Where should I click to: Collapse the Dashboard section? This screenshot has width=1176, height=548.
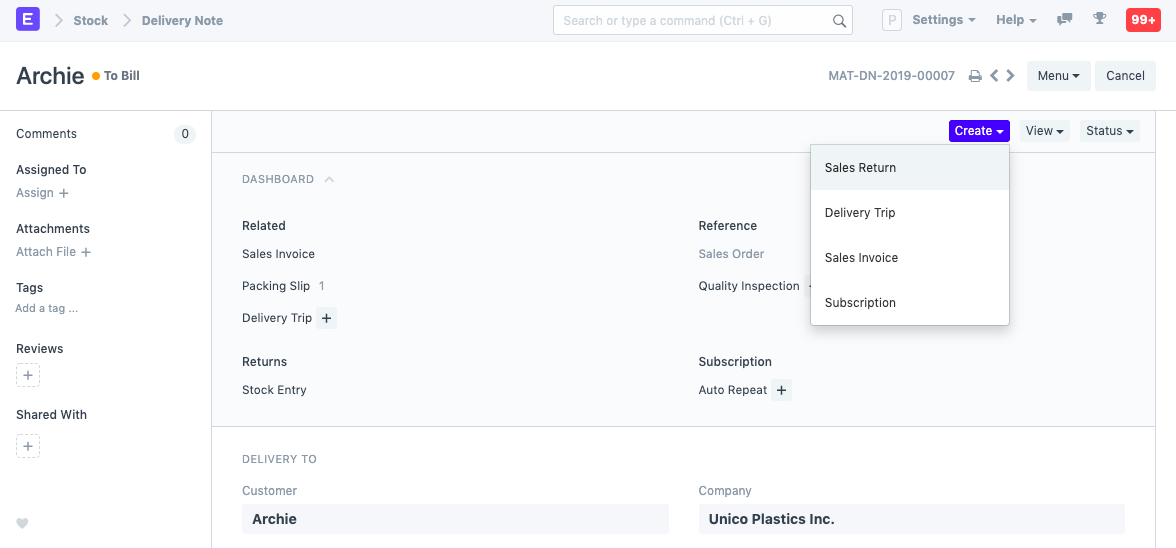click(x=329, y=180)
